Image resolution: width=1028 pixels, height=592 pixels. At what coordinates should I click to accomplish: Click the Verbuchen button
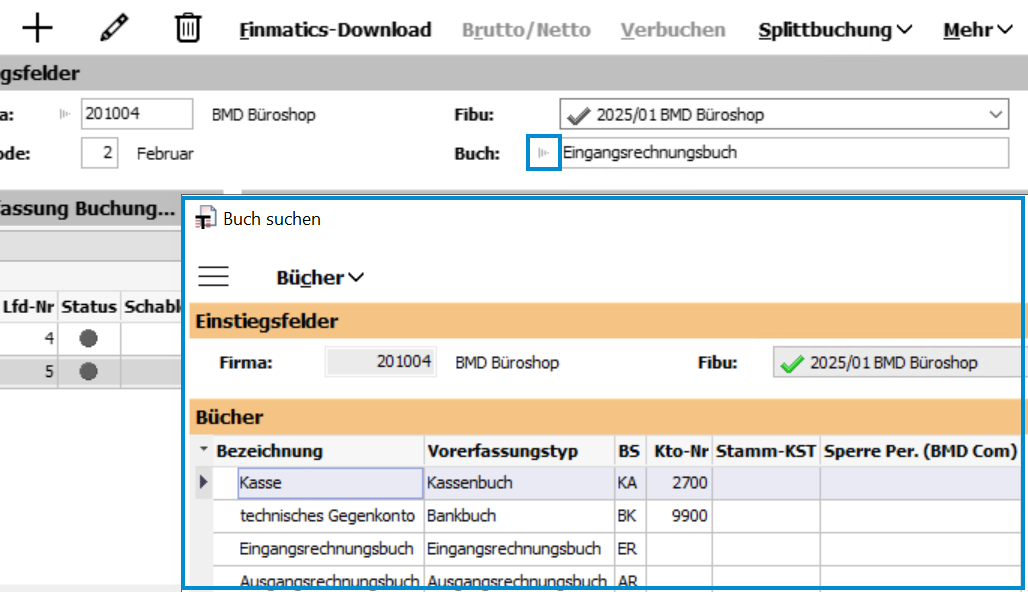point(672,29)
